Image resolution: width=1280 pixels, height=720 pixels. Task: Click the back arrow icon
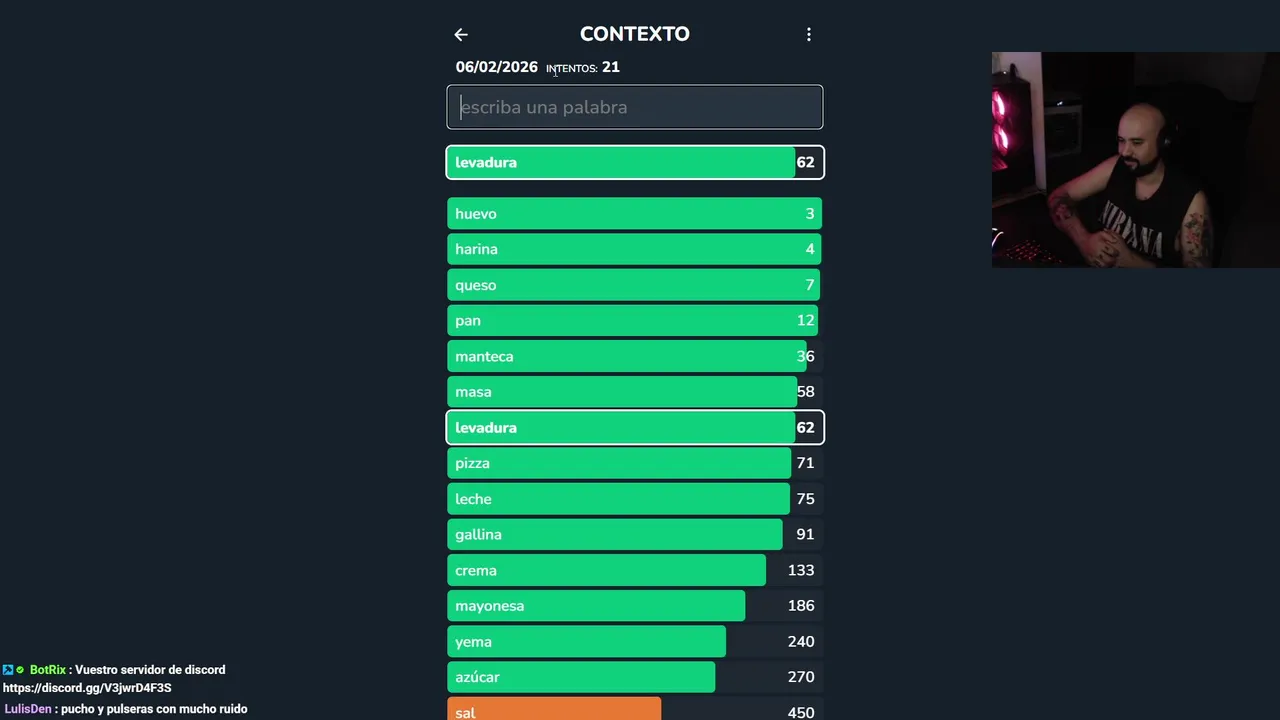point(461,35)
